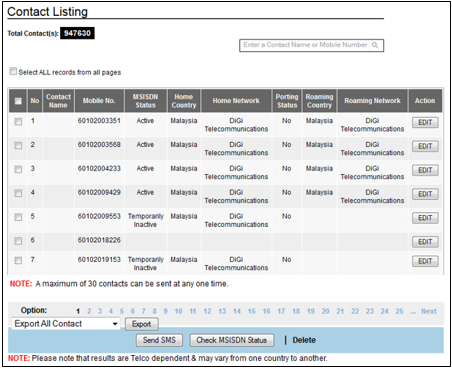The width and height of the screenshot is (452, 369).
Task: Click the Home Network column header
Action: coord(236,101)
